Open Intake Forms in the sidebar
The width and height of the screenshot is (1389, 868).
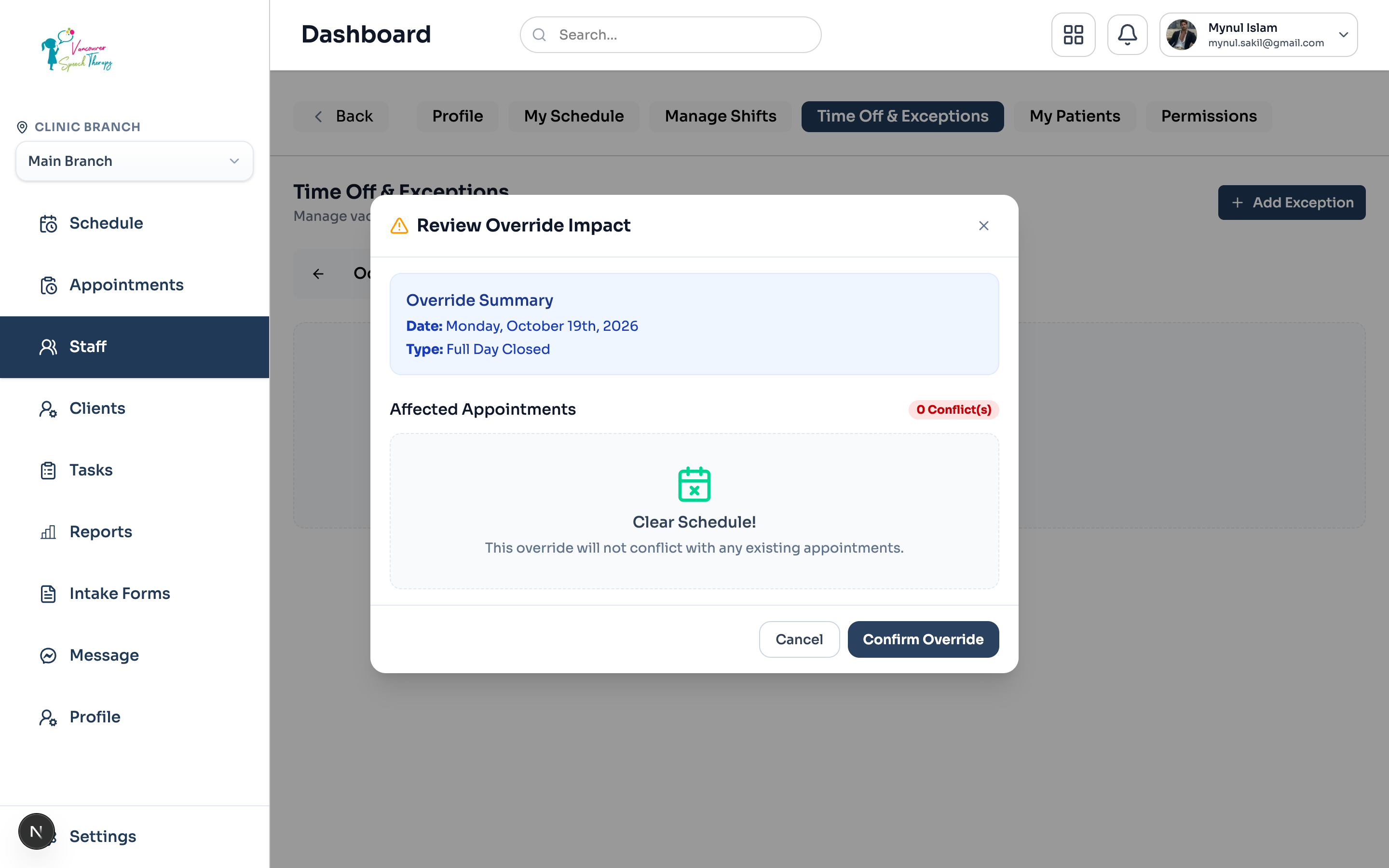[x=134, y=594]
